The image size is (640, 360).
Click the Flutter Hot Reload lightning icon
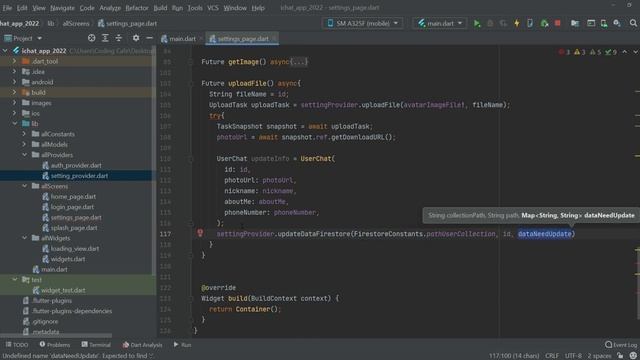(x=517, y=23)
